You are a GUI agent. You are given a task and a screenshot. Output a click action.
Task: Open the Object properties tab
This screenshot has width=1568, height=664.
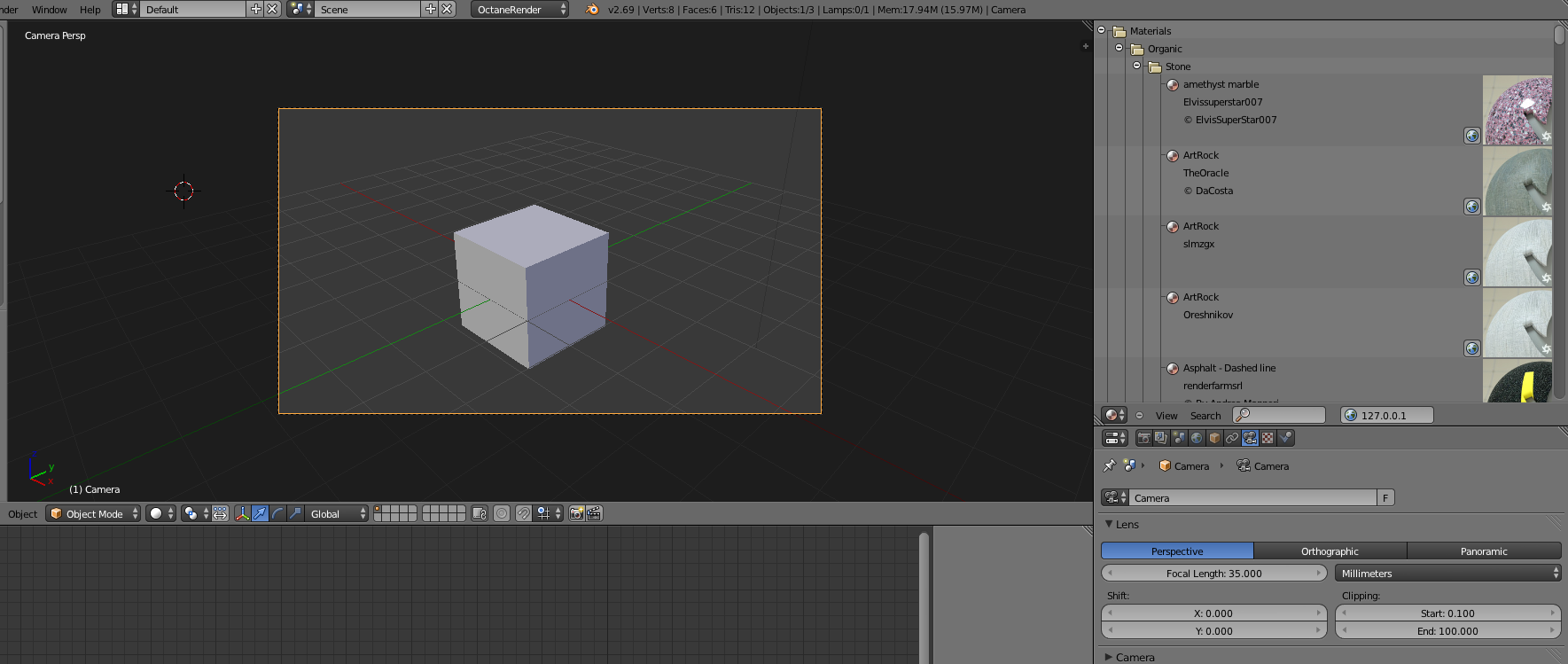pyautogui.click(x=1214, y=438)
